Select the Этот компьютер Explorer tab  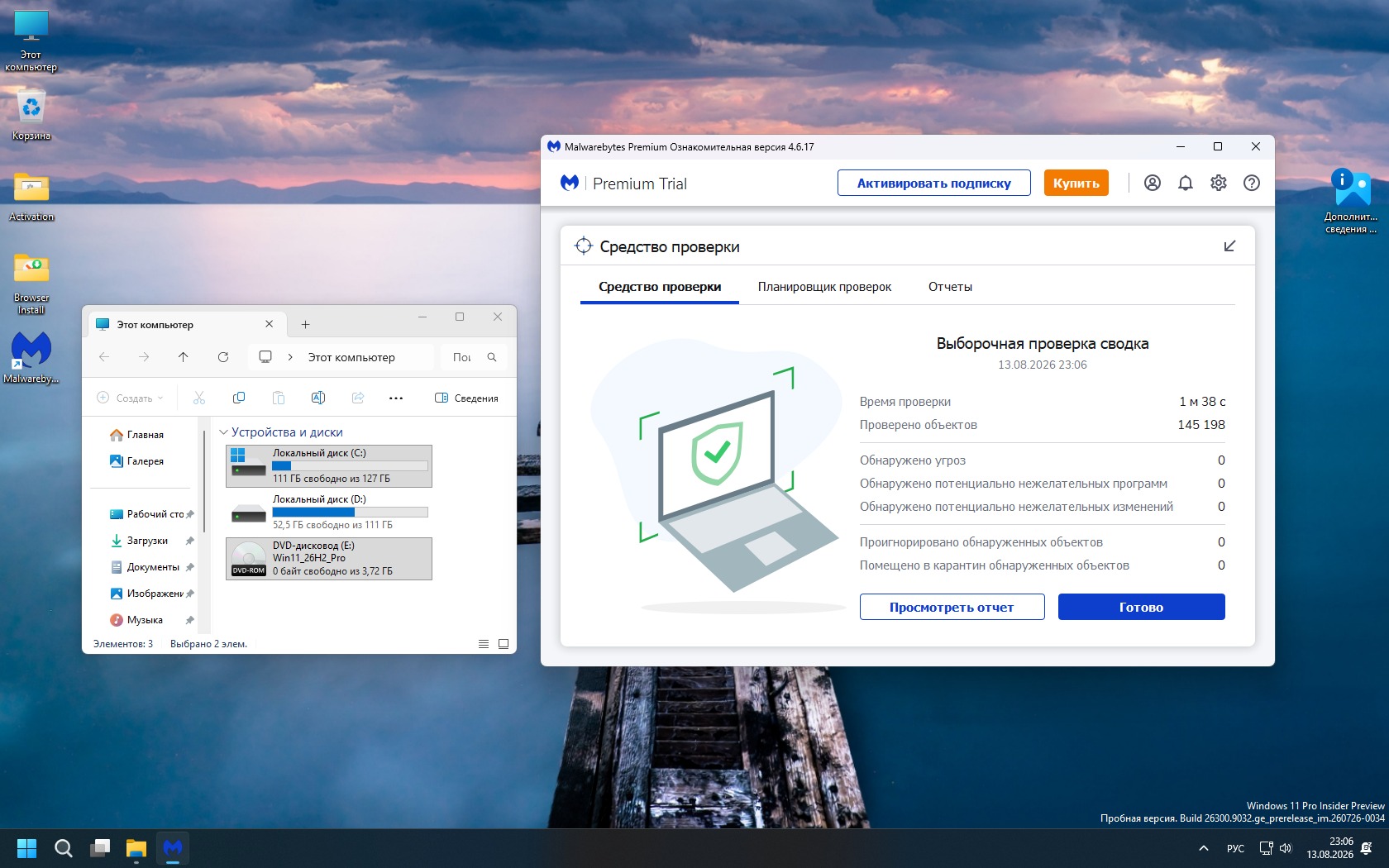coord(187,324)
